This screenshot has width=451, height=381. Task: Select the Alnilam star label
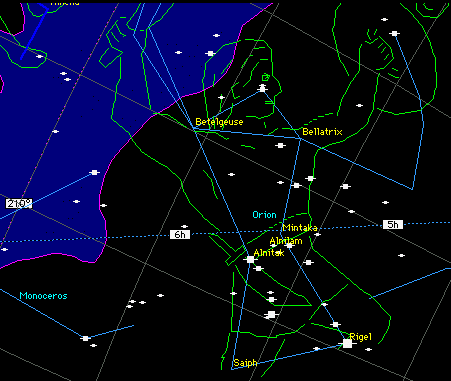[286, 241]
